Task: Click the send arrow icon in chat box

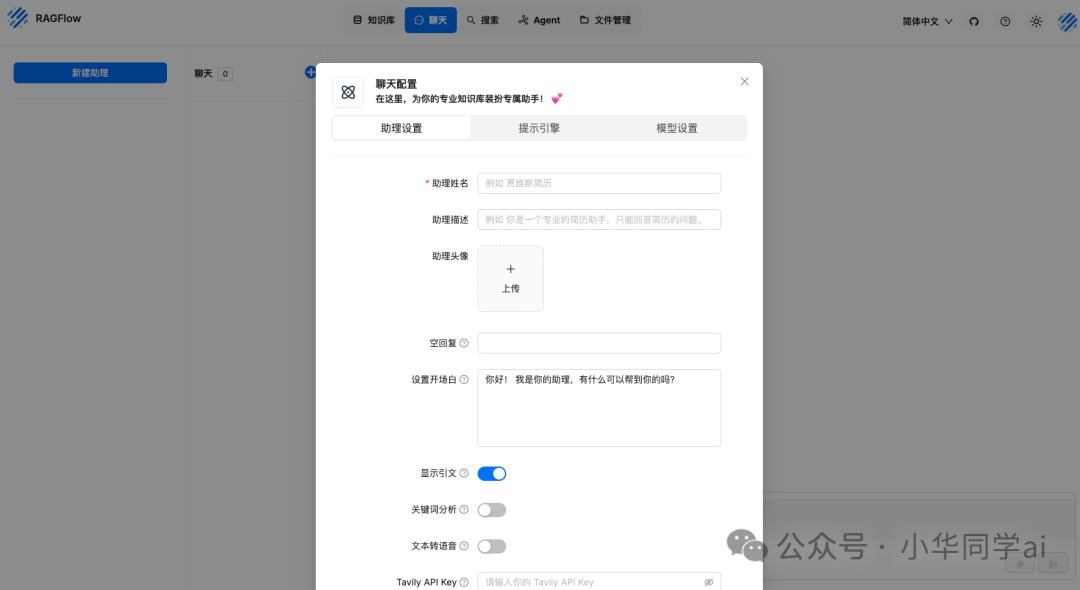Action: pos(1052,564)
